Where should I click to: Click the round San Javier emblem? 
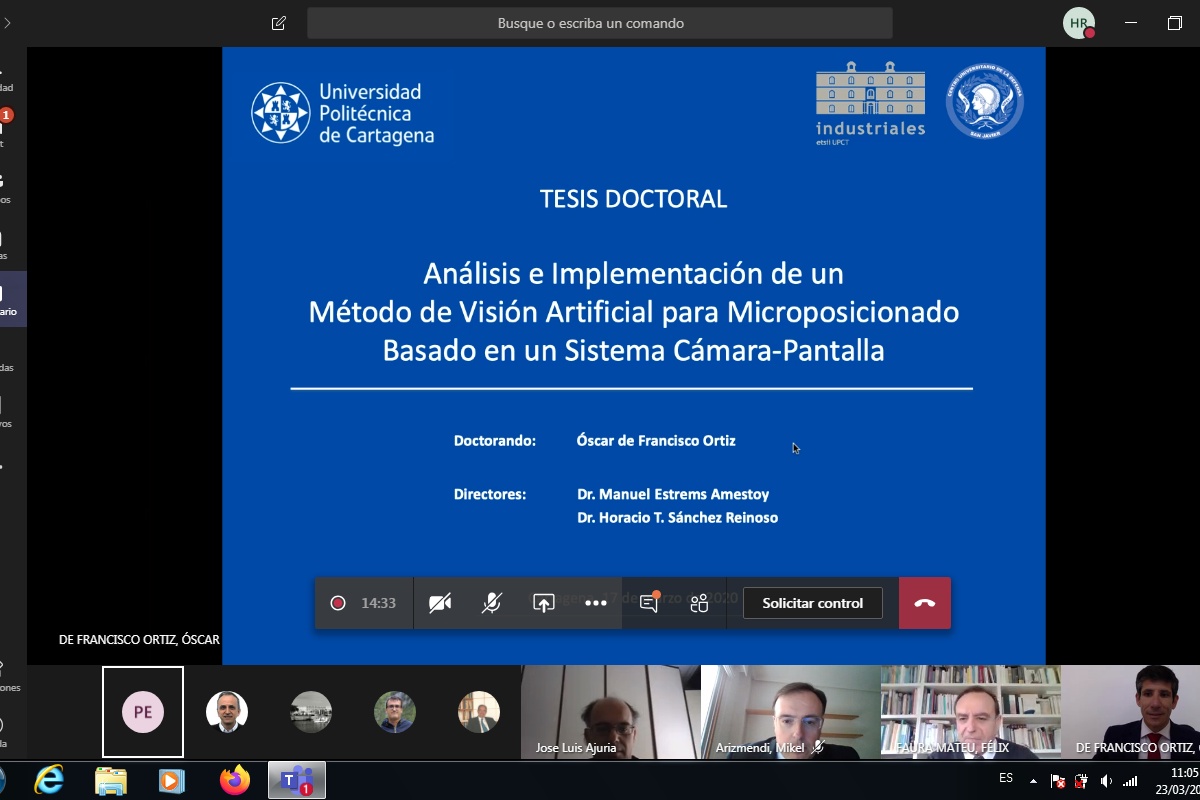point(984,102)
